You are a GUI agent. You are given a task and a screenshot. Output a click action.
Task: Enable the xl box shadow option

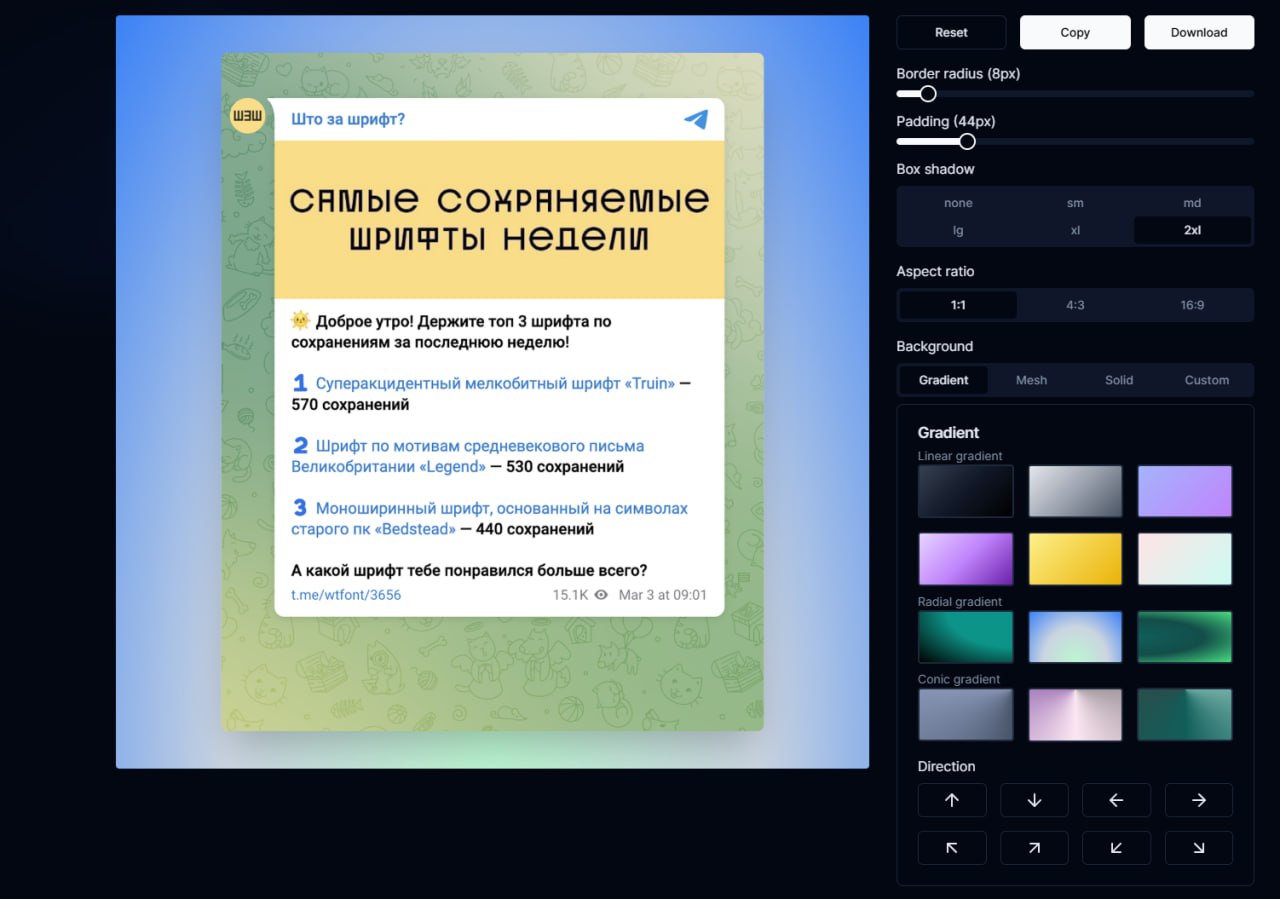pyautogui.click(x=1075, y=230)
